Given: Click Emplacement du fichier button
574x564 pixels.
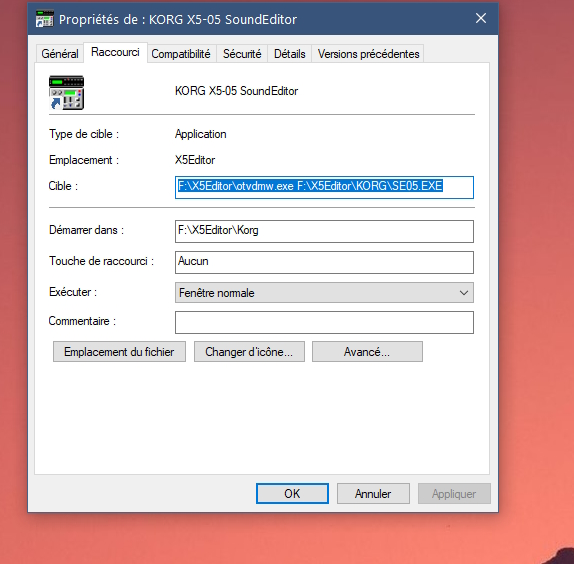Looking at the screenshot, I should (x=119, y=352).
